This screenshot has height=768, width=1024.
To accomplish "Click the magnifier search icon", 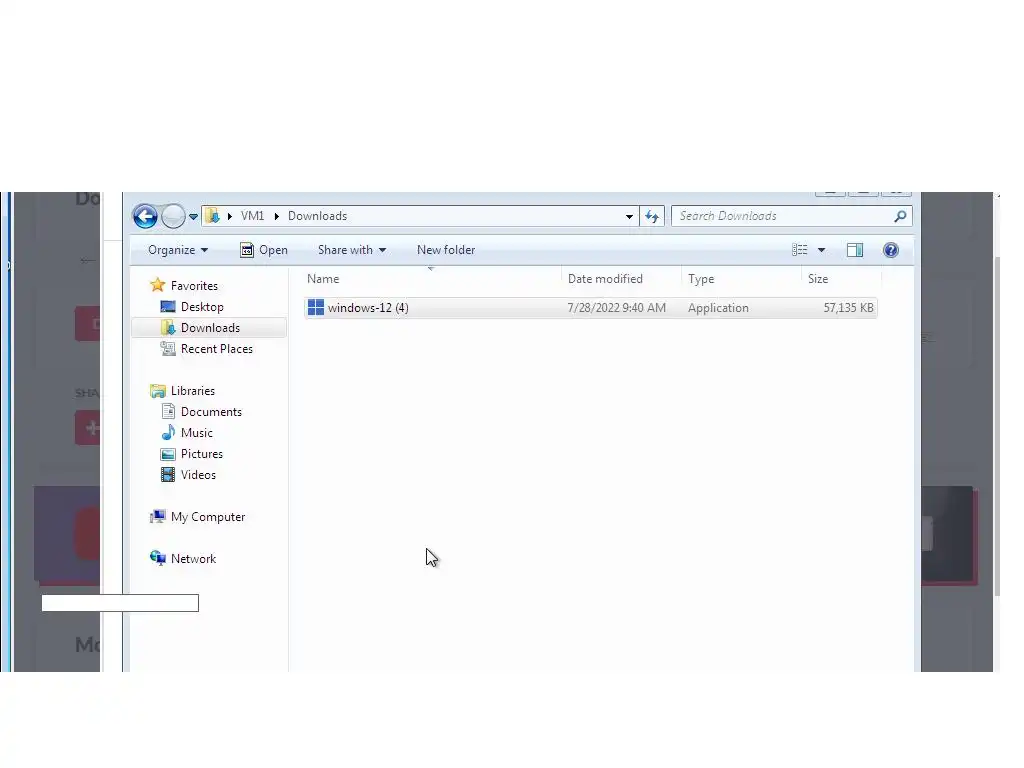I will [x=901, y=216].
